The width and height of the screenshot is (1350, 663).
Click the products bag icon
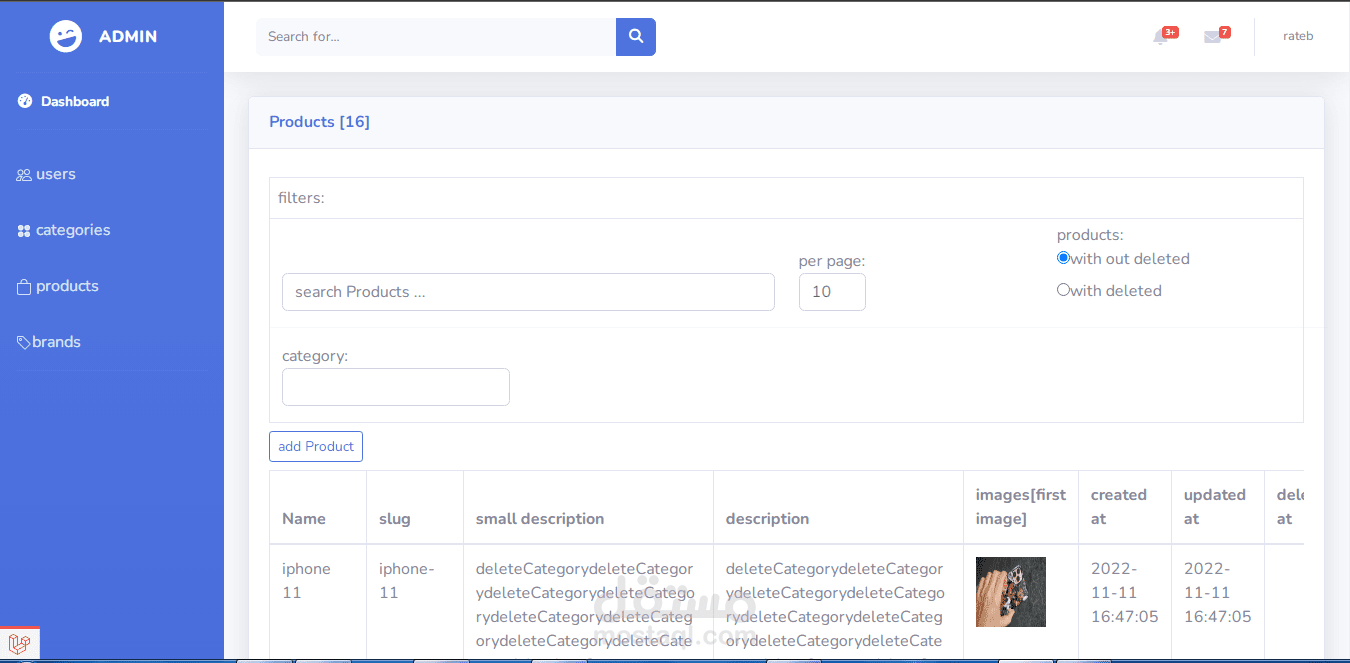pos(24,287)
